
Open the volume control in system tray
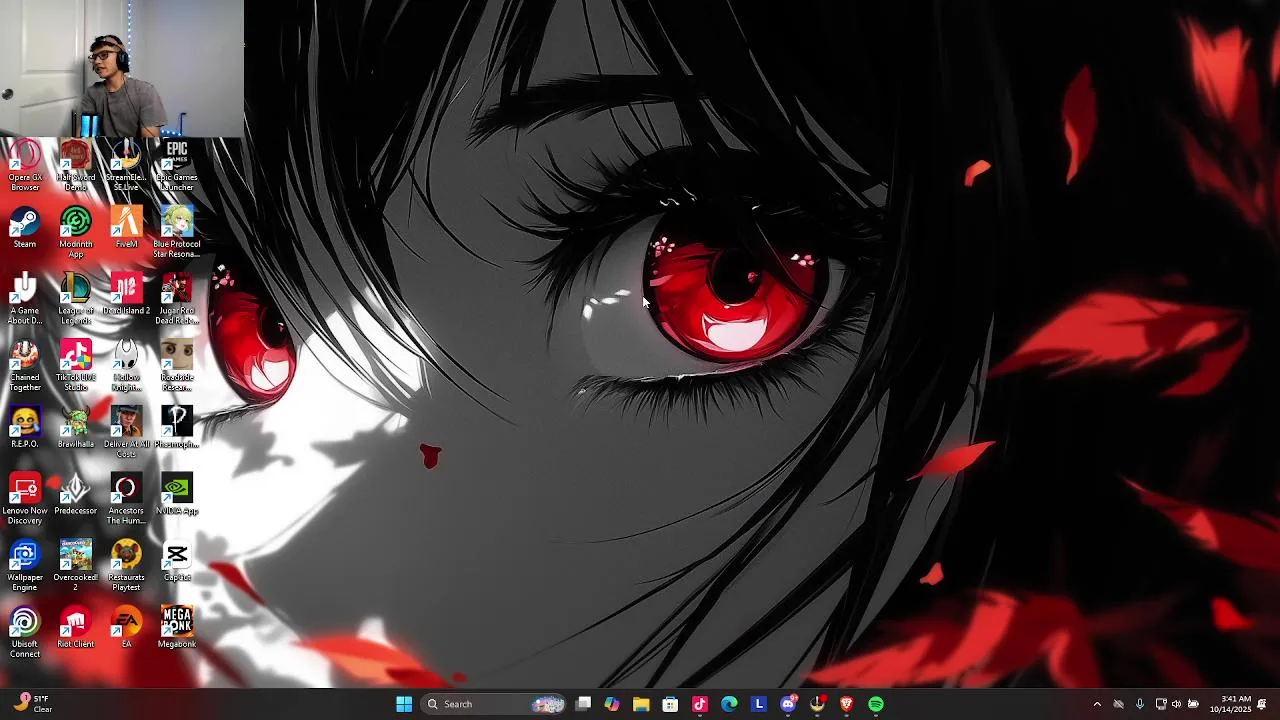click(1176, 704)
